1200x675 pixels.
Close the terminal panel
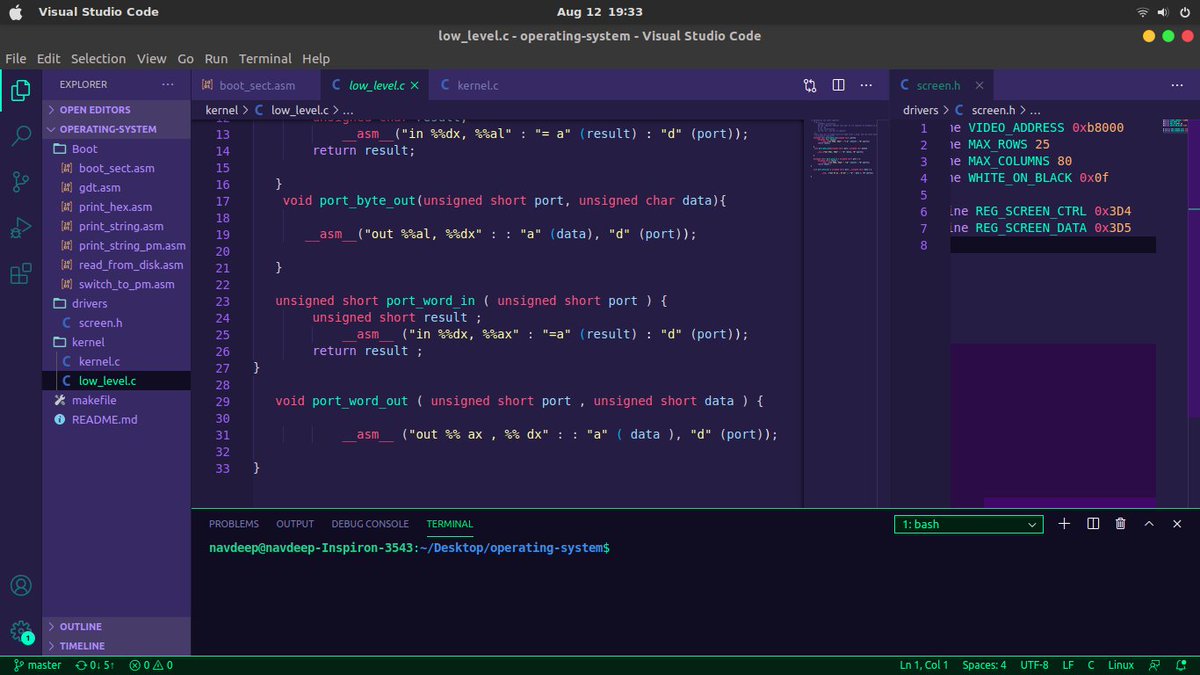[1178, 524]
